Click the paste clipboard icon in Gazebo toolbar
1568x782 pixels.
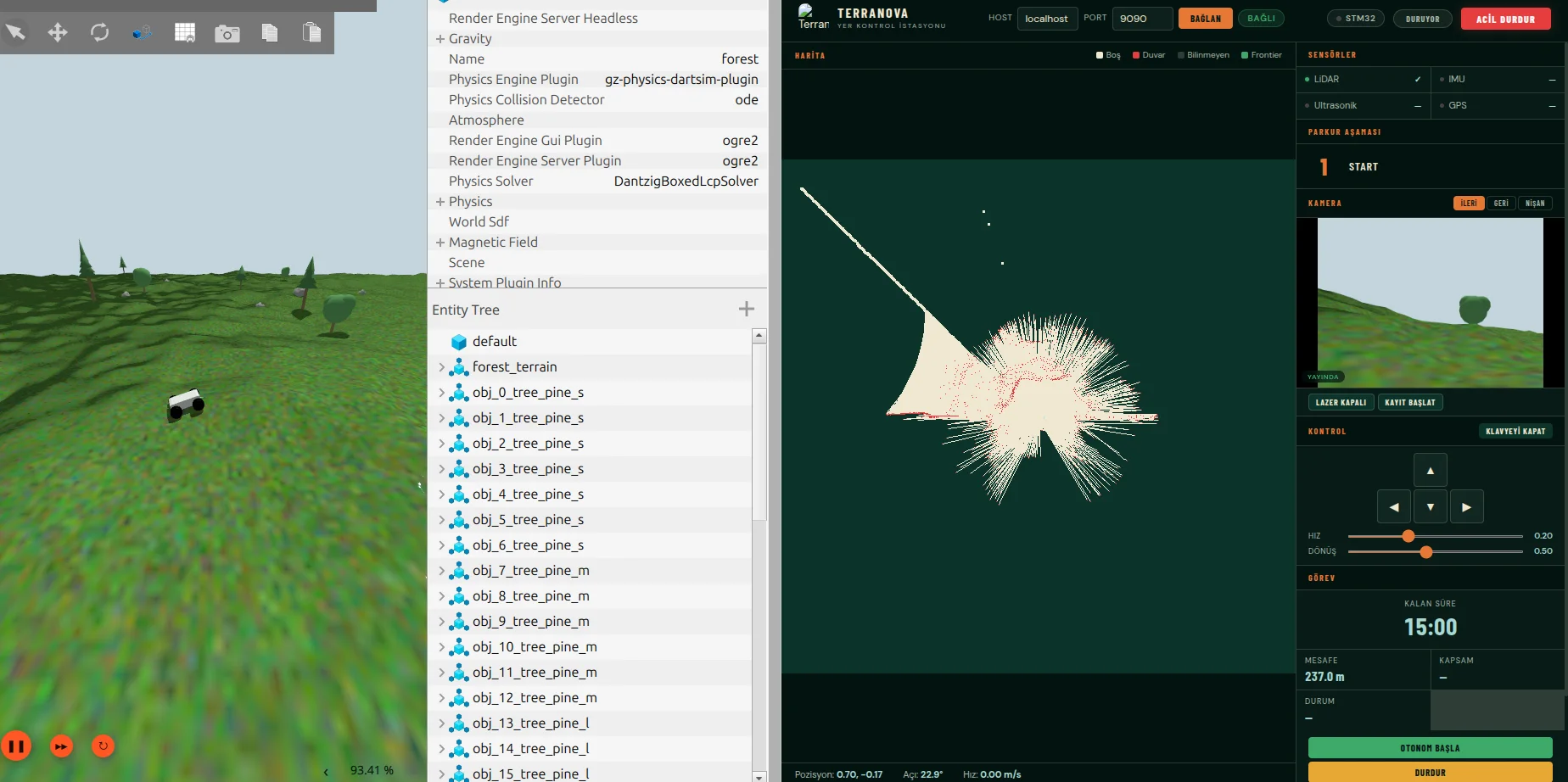311,33
